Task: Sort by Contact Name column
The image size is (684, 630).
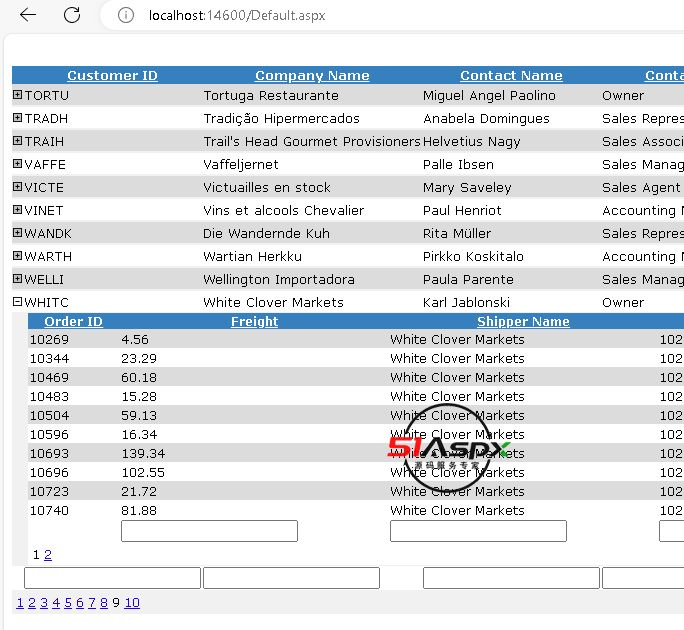Action: [x=511, y=76]
